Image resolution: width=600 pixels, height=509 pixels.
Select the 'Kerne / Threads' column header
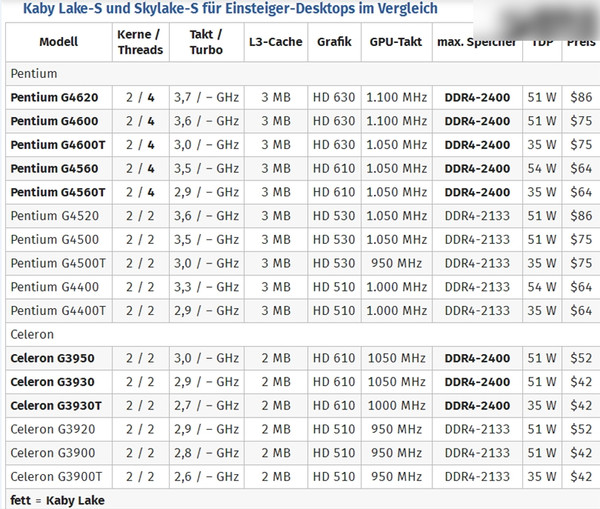pyautogui.click(x=140, y=42)
